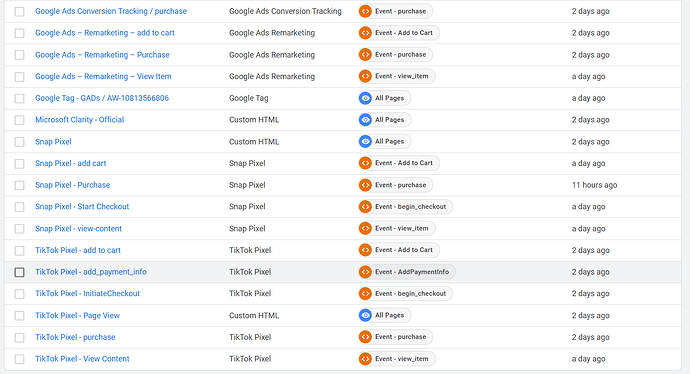Click the All Pages eye icon in TikTok Pixel Page View row
The height and width of the screenshot is (374, 690).
pos(365,315)
